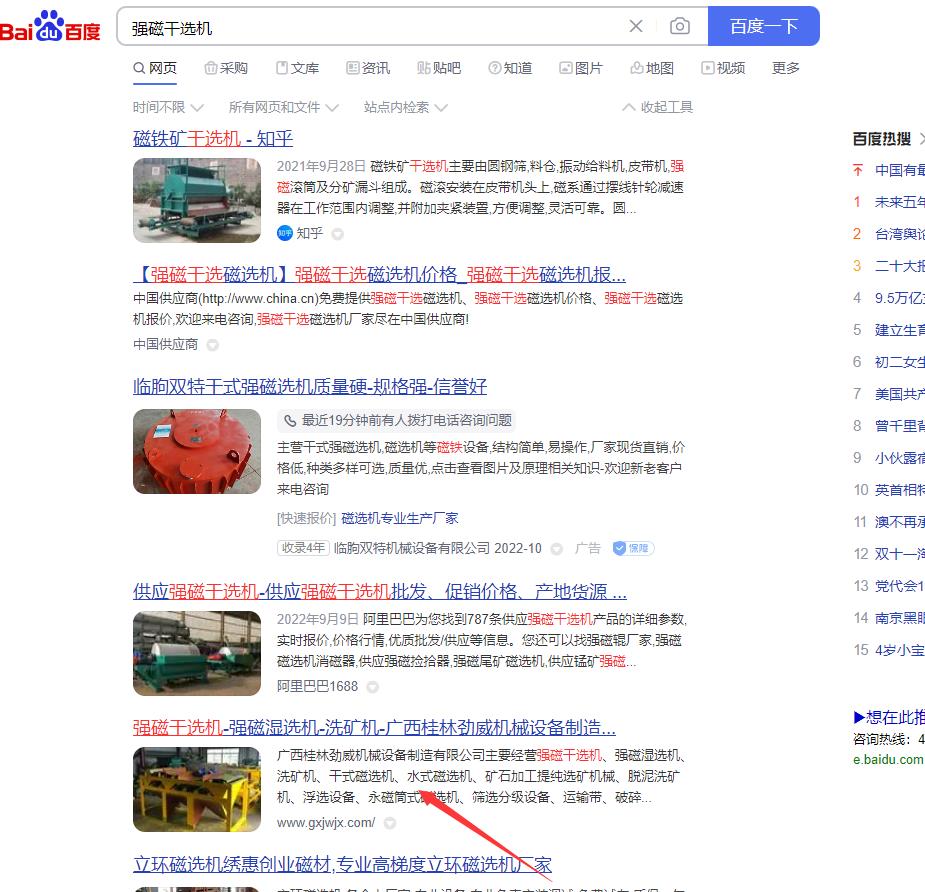Open hot search number 5 建立生育
The height and width of the screenshot is (892, 925).
pos(899,330)
